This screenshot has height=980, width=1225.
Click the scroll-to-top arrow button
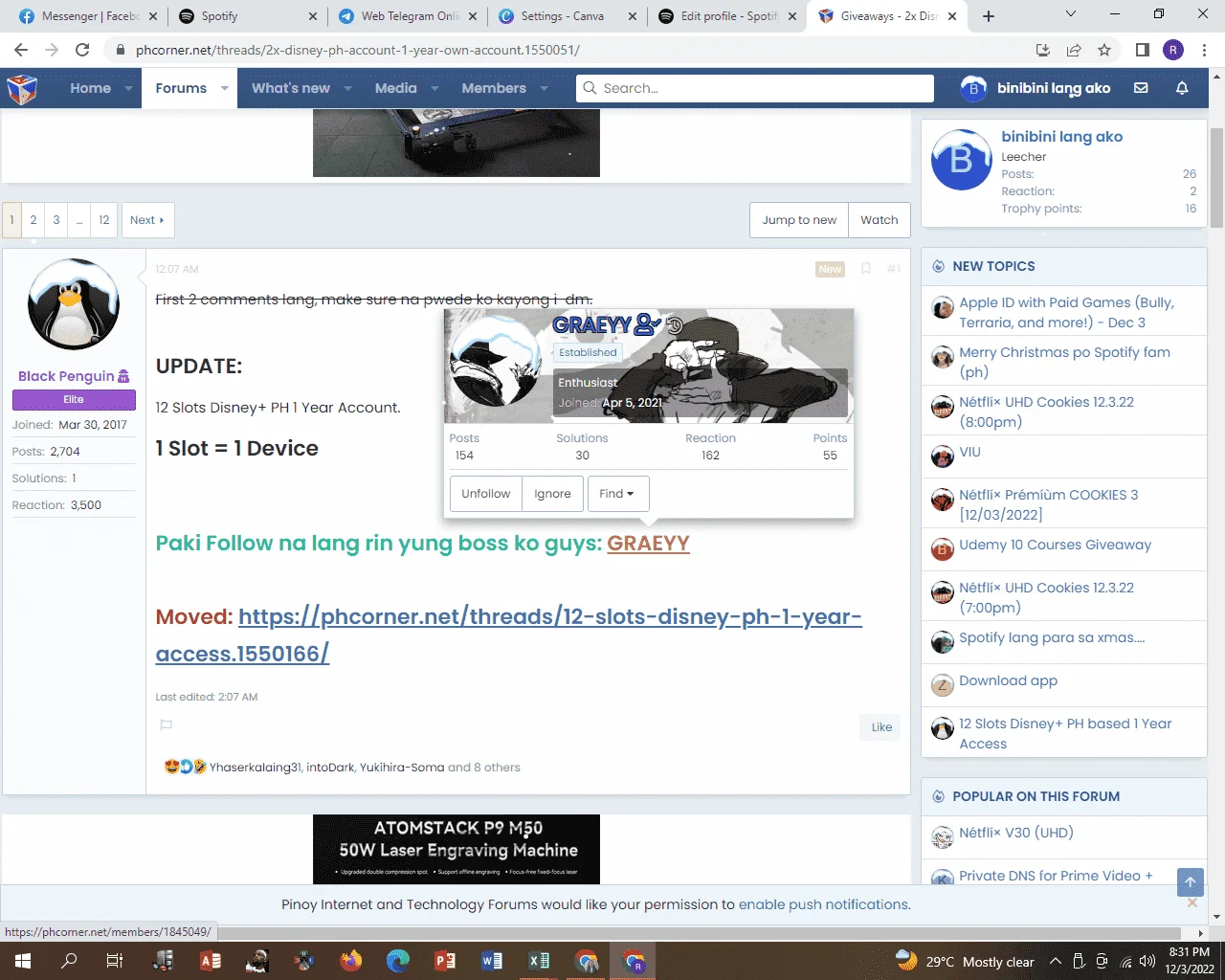click(x=1190, y=882)
